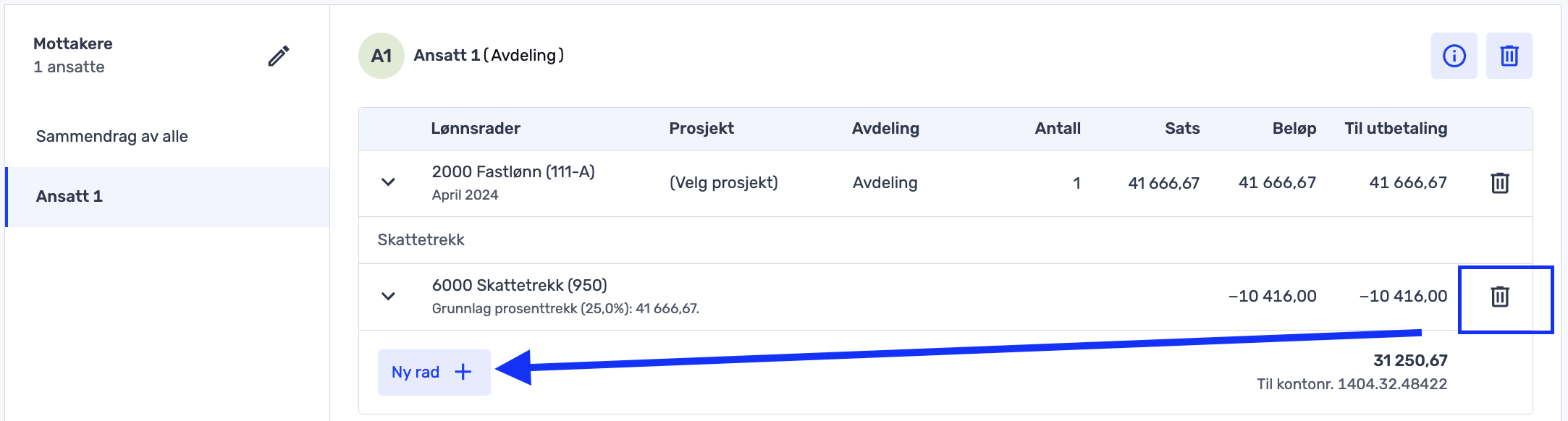This screenshot has height=421, width=1568.
Task: Expand the 6000 Skattetrekk row
Action: (x=388, y=296)
